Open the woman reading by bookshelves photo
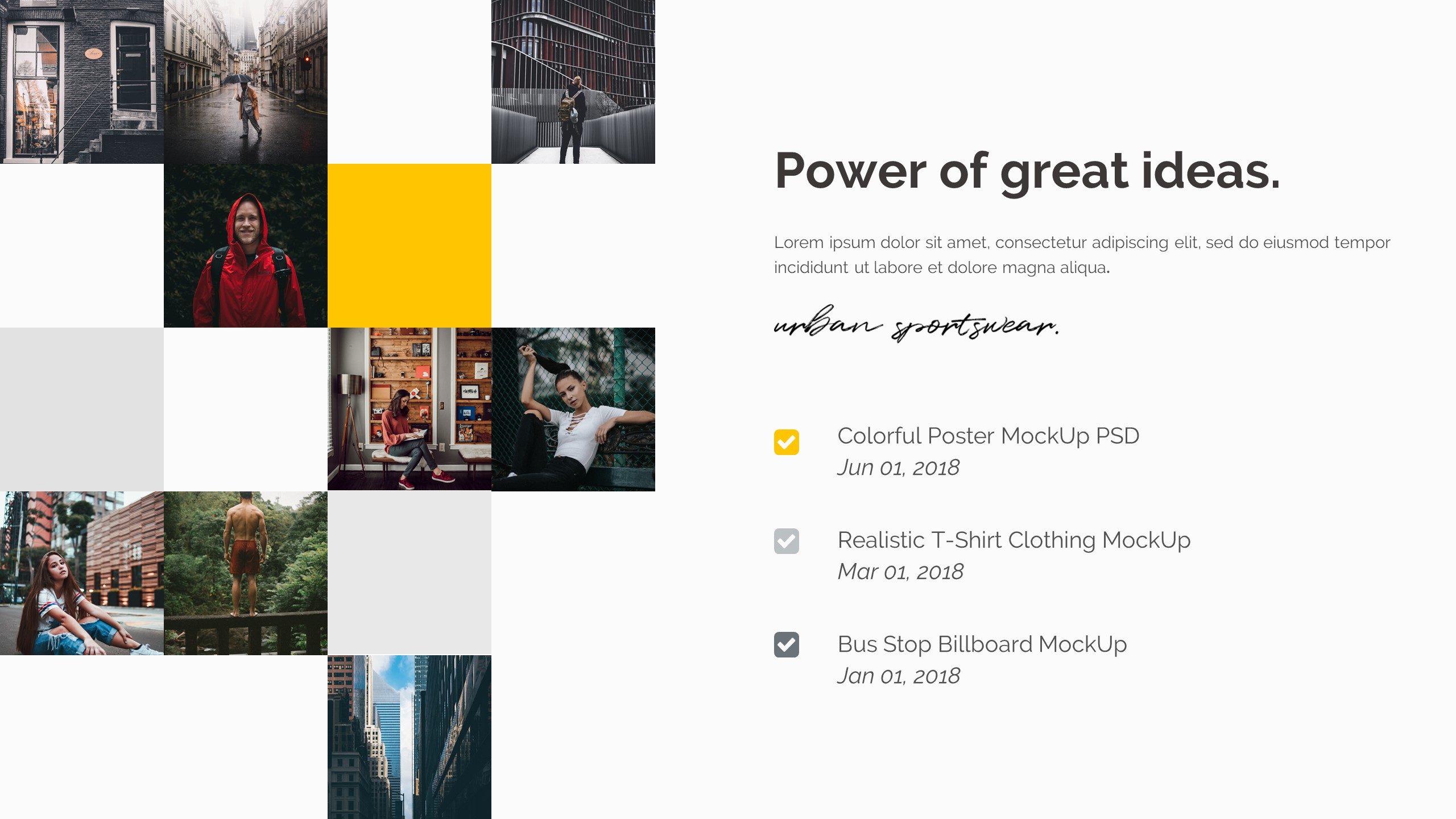 pos(409,409)
